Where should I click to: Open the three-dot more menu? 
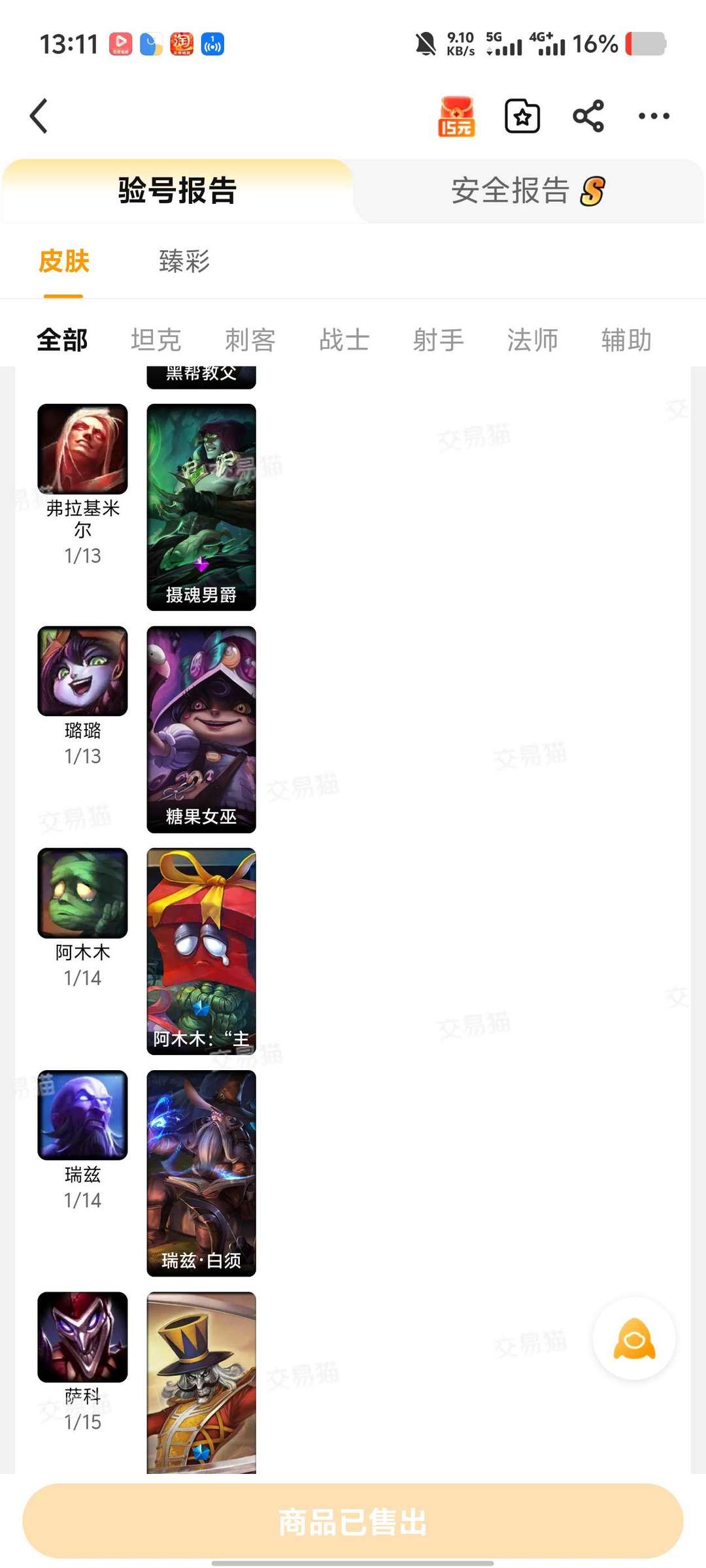click(x=654, y=116)
